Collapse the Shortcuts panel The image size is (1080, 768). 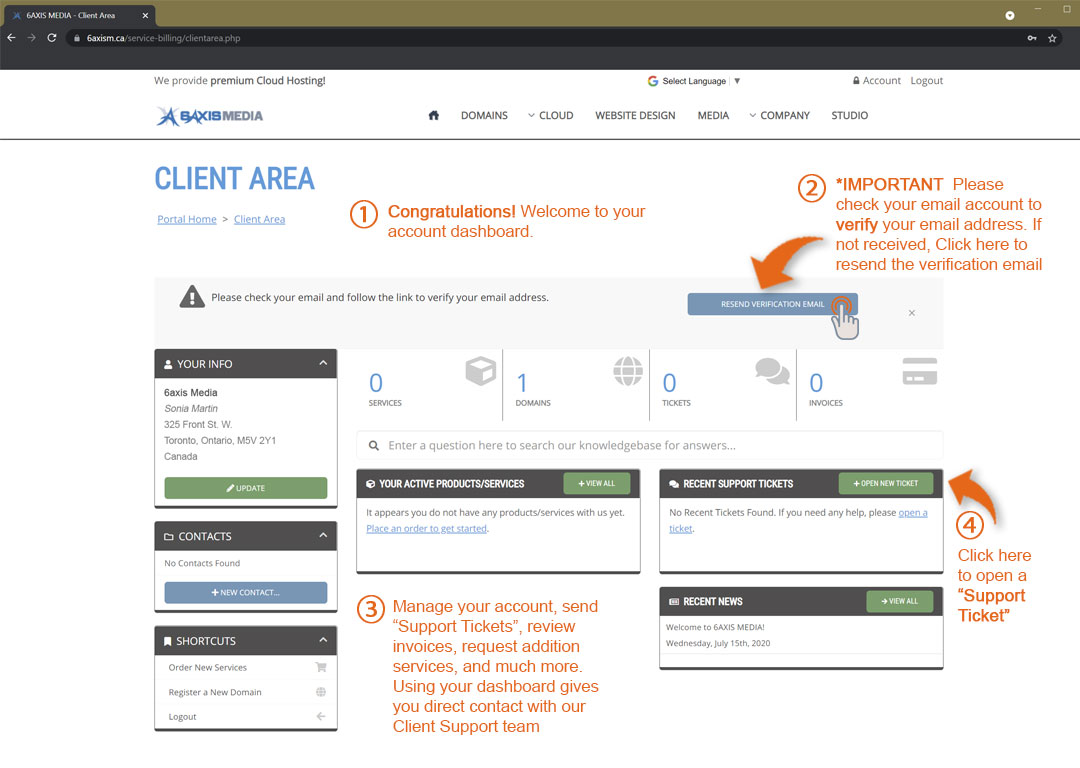(x=323, y=640)
